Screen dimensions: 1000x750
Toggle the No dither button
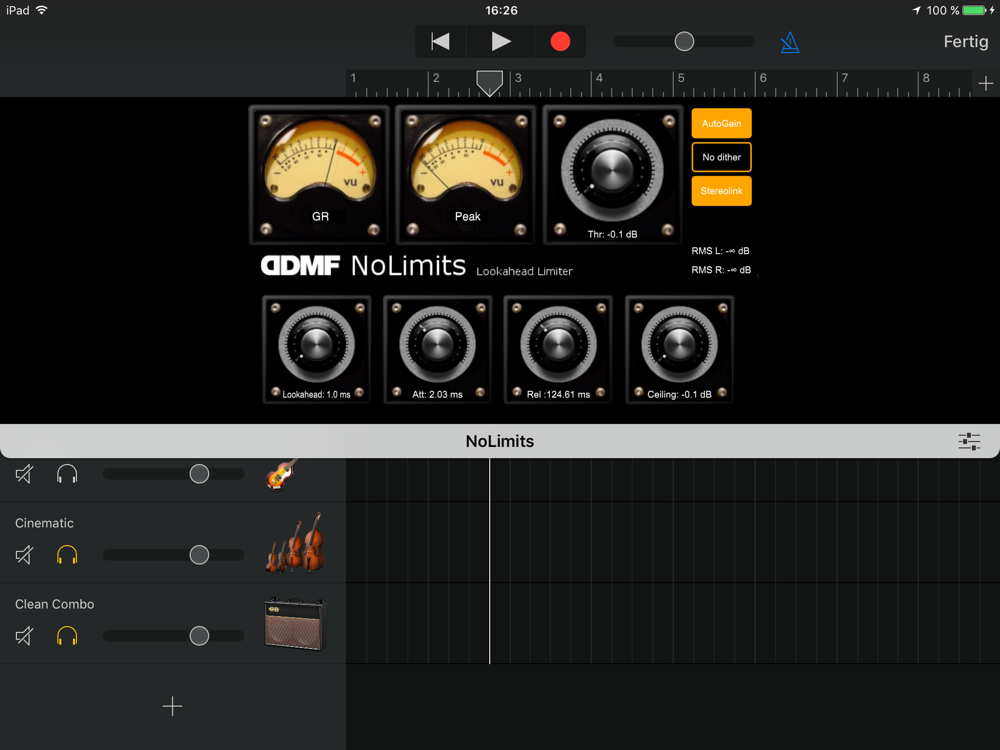(721, 157)
